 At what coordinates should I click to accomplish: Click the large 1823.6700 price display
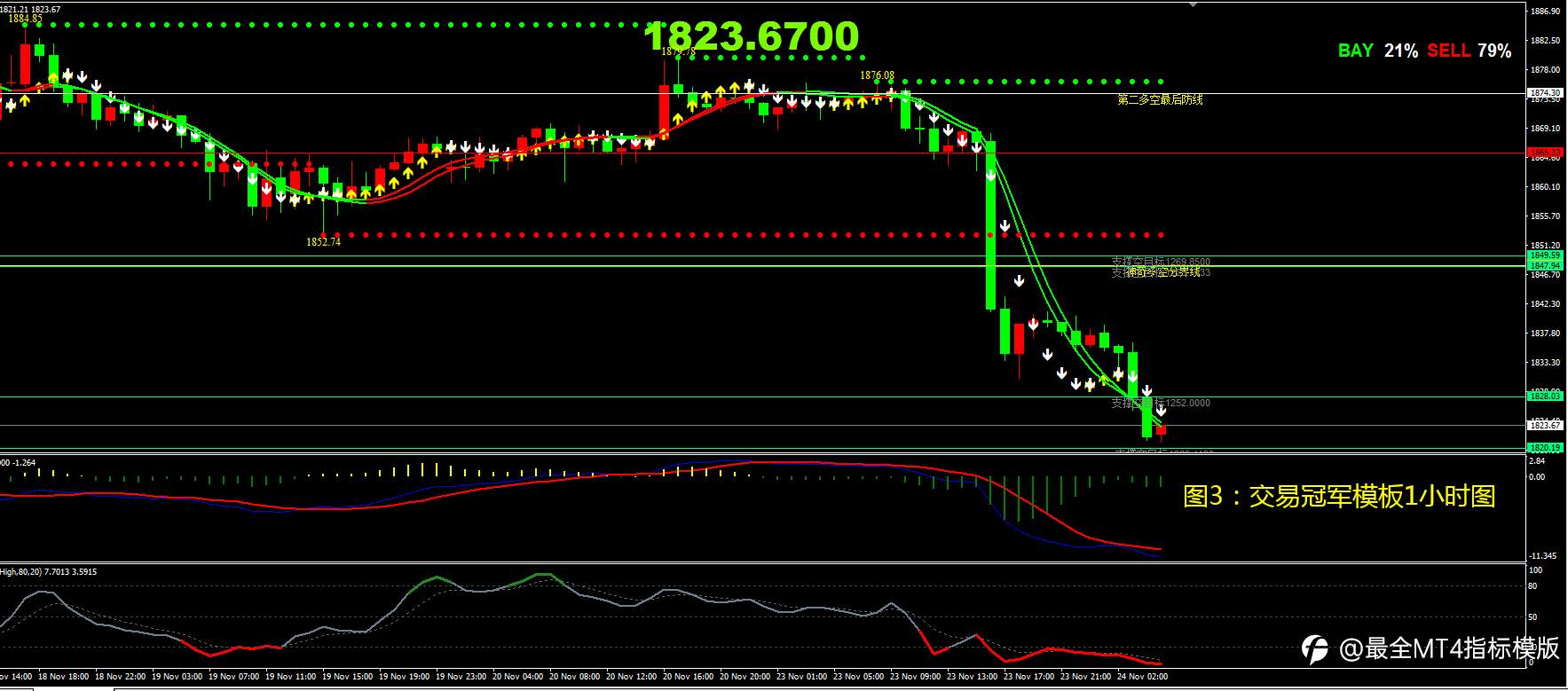pos(752,36)
